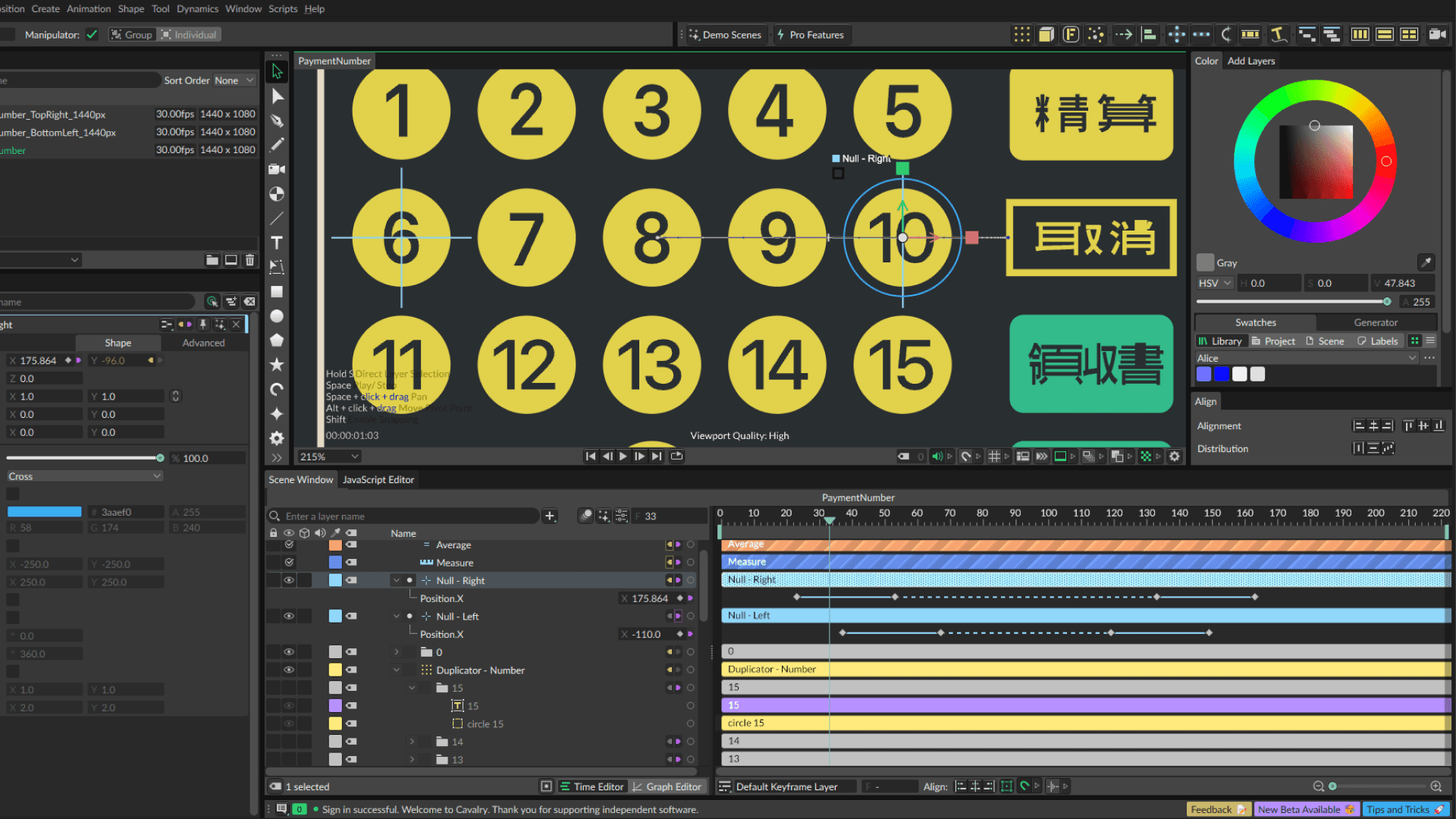Open the viewport zoom 215% dropdown
The image size is (1456, 819).
[x=329, y=457]
